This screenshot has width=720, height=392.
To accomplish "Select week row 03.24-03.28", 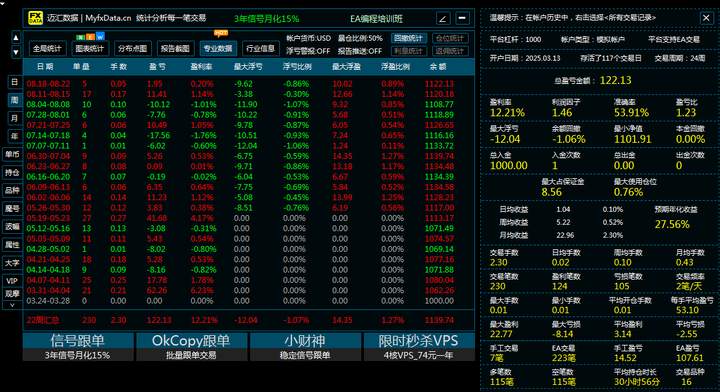I will tap(248, 301).
